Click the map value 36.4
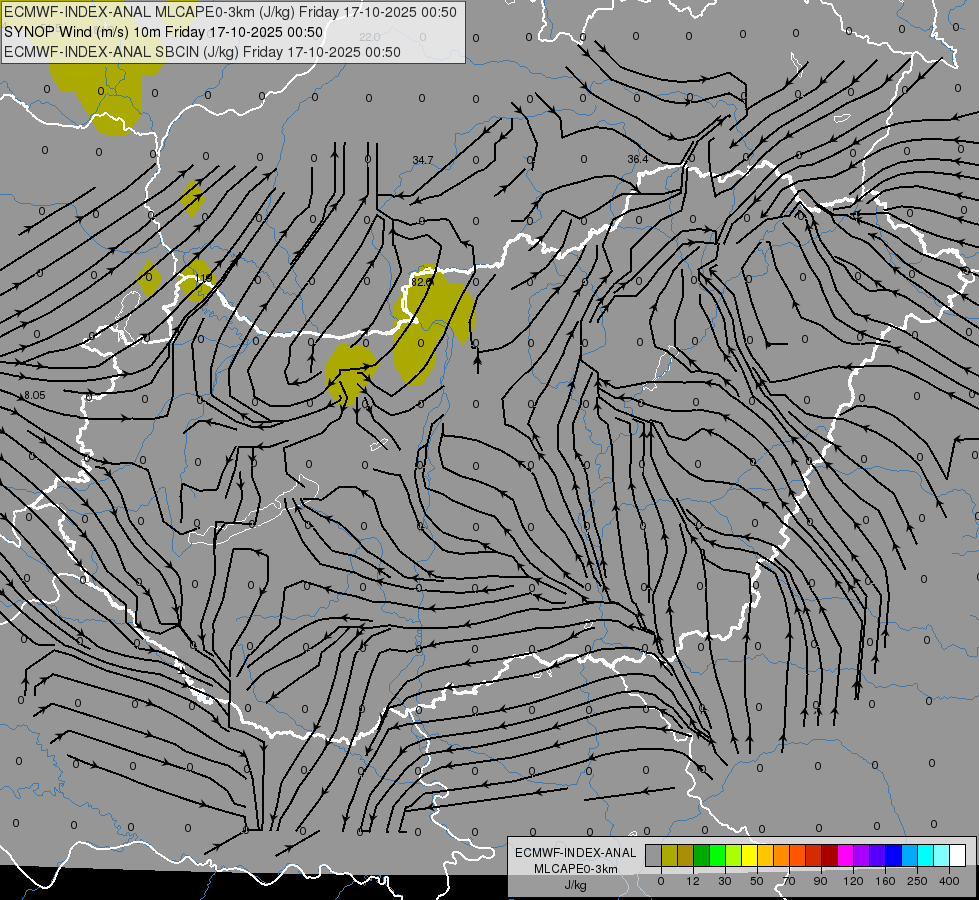 pyautogui.click(x=637, y=159)
